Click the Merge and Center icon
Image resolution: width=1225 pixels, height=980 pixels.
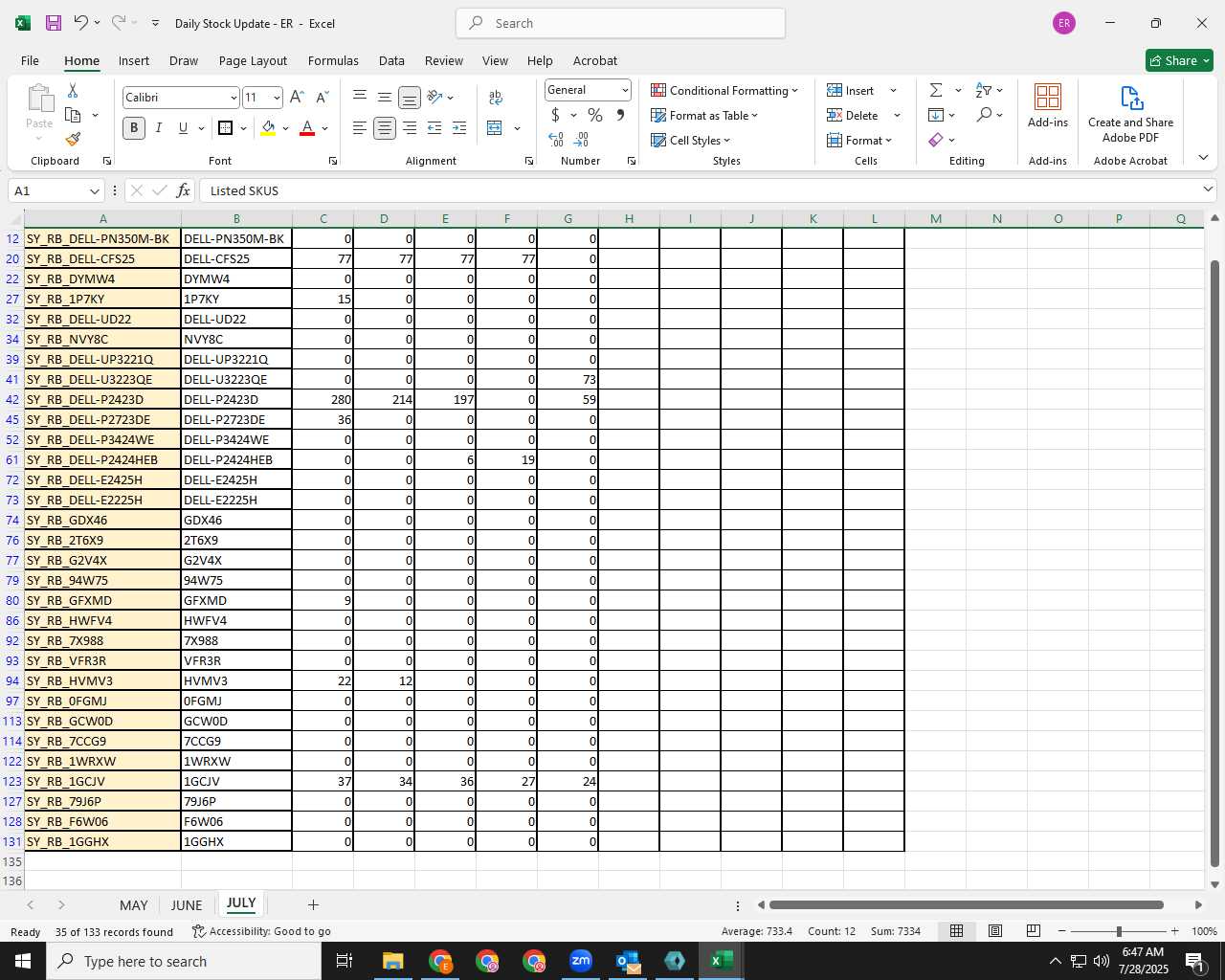[x=495, y=127]
